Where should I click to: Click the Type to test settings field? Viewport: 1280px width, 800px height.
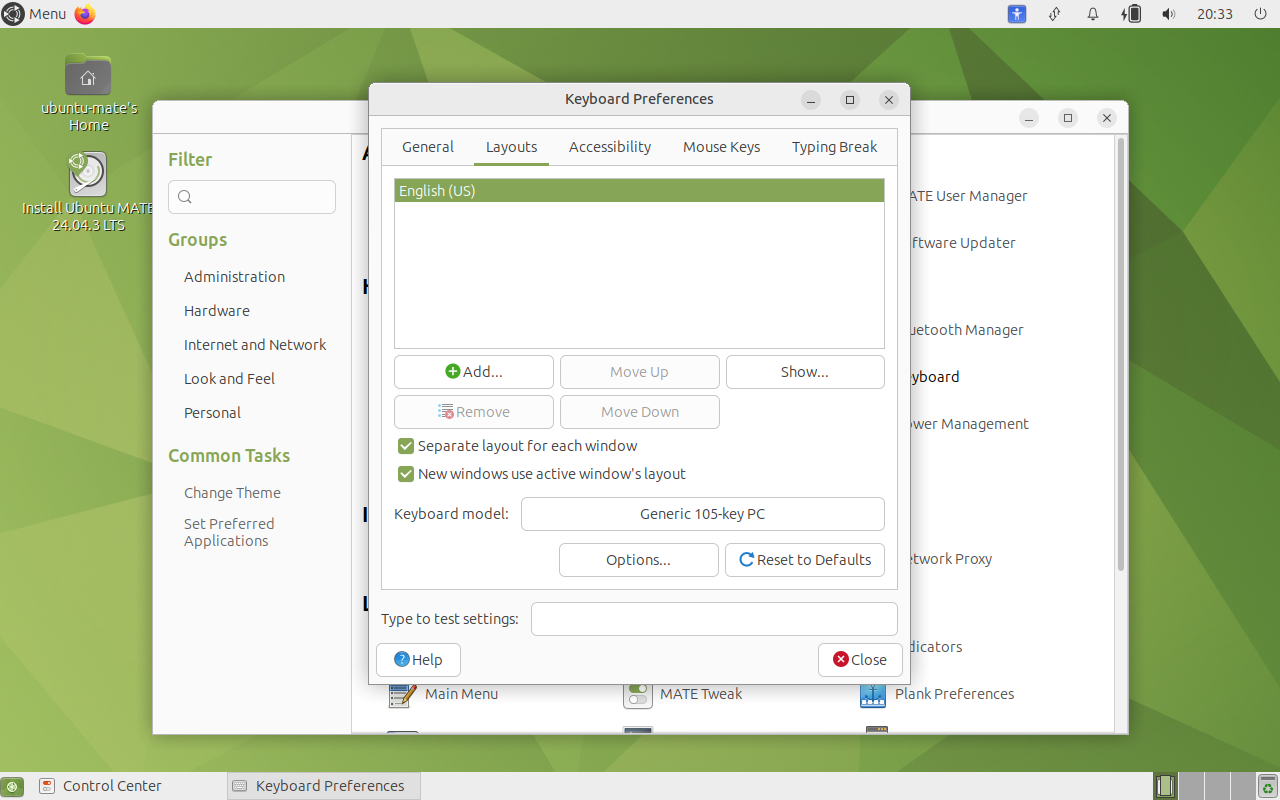(713, 619)
